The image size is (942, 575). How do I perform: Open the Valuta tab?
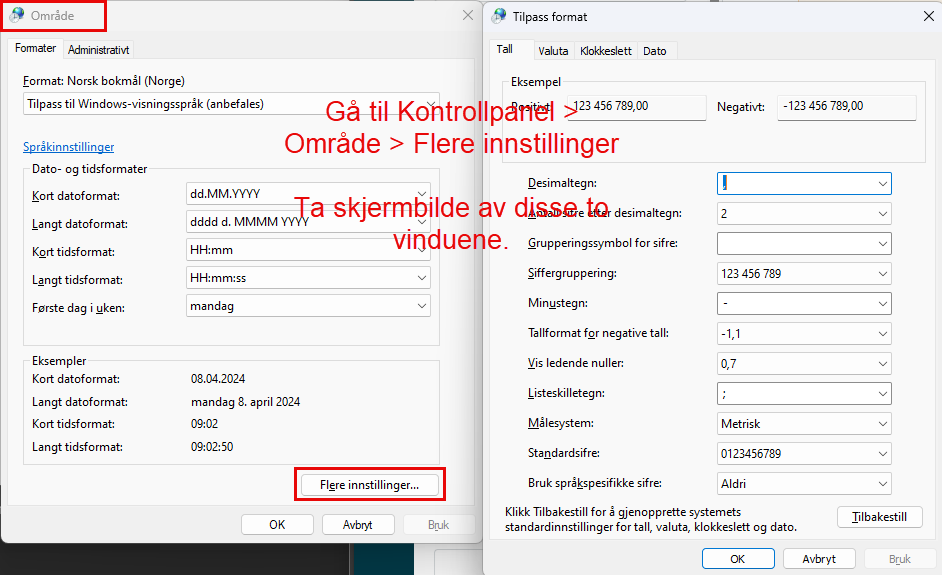[553, 51]
